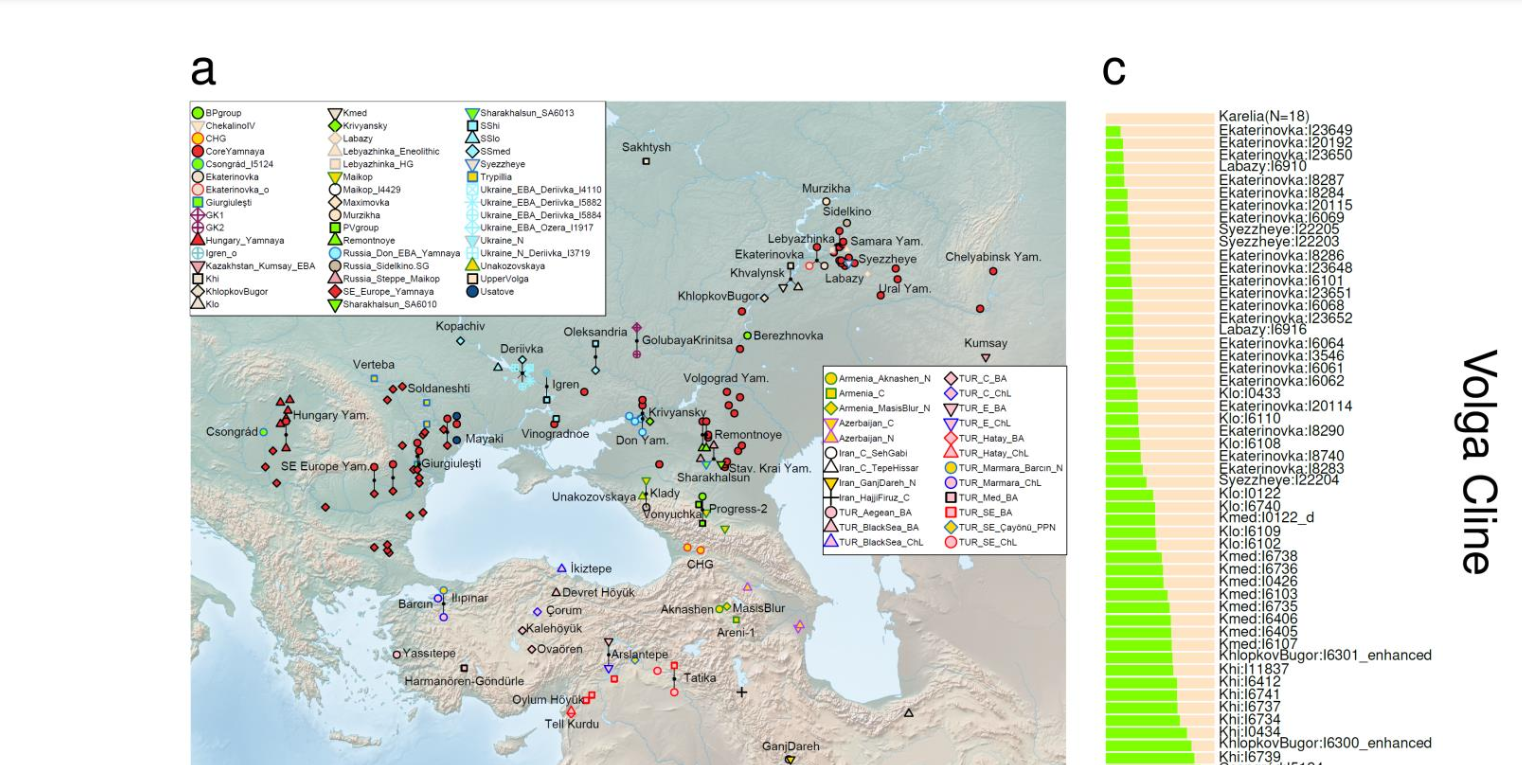1522x765 pixels.
Task: Click the Kalehöyük map label
Action: (554, 629)
